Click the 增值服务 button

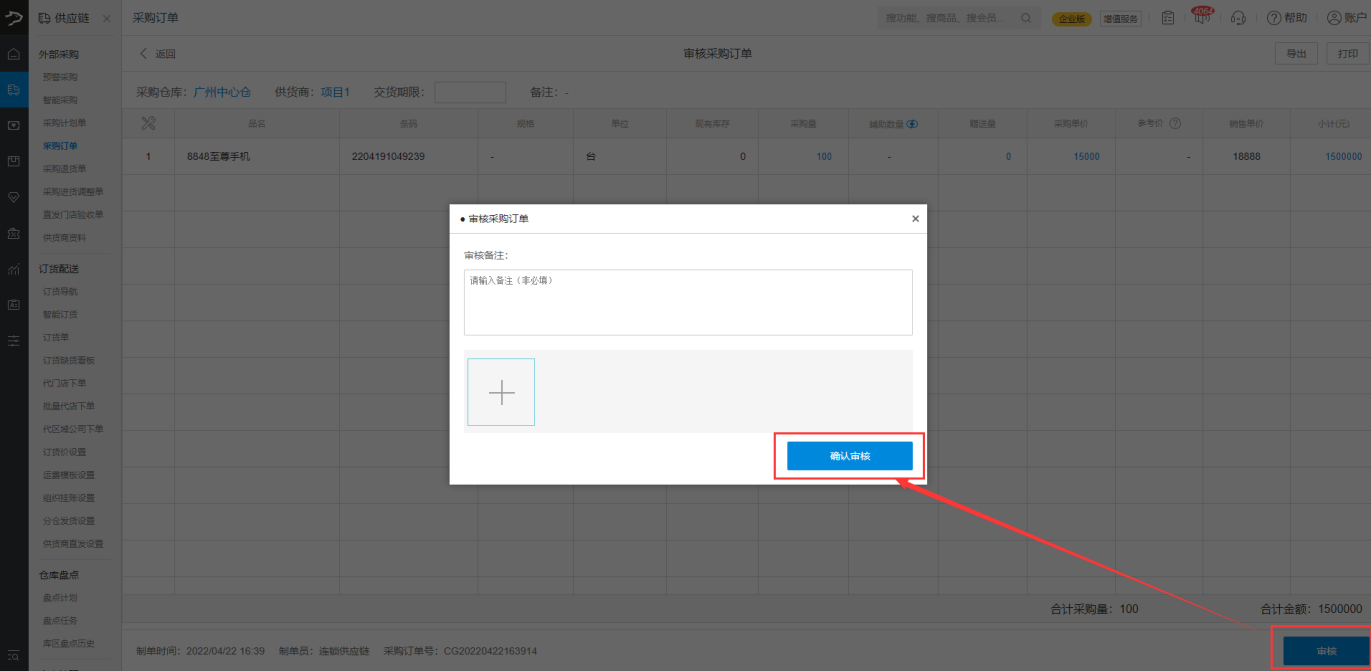click(1121, 19)
